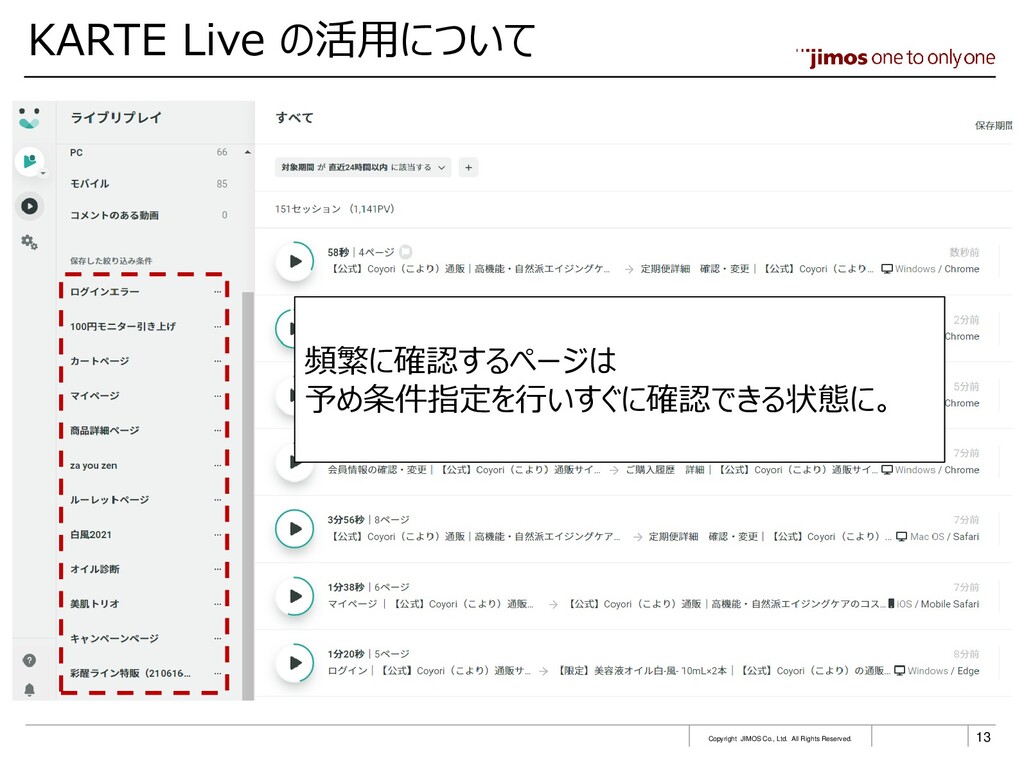Screen dimensions: 1024x759
Task: Open more options for ログインエラー
Action: 217,292
